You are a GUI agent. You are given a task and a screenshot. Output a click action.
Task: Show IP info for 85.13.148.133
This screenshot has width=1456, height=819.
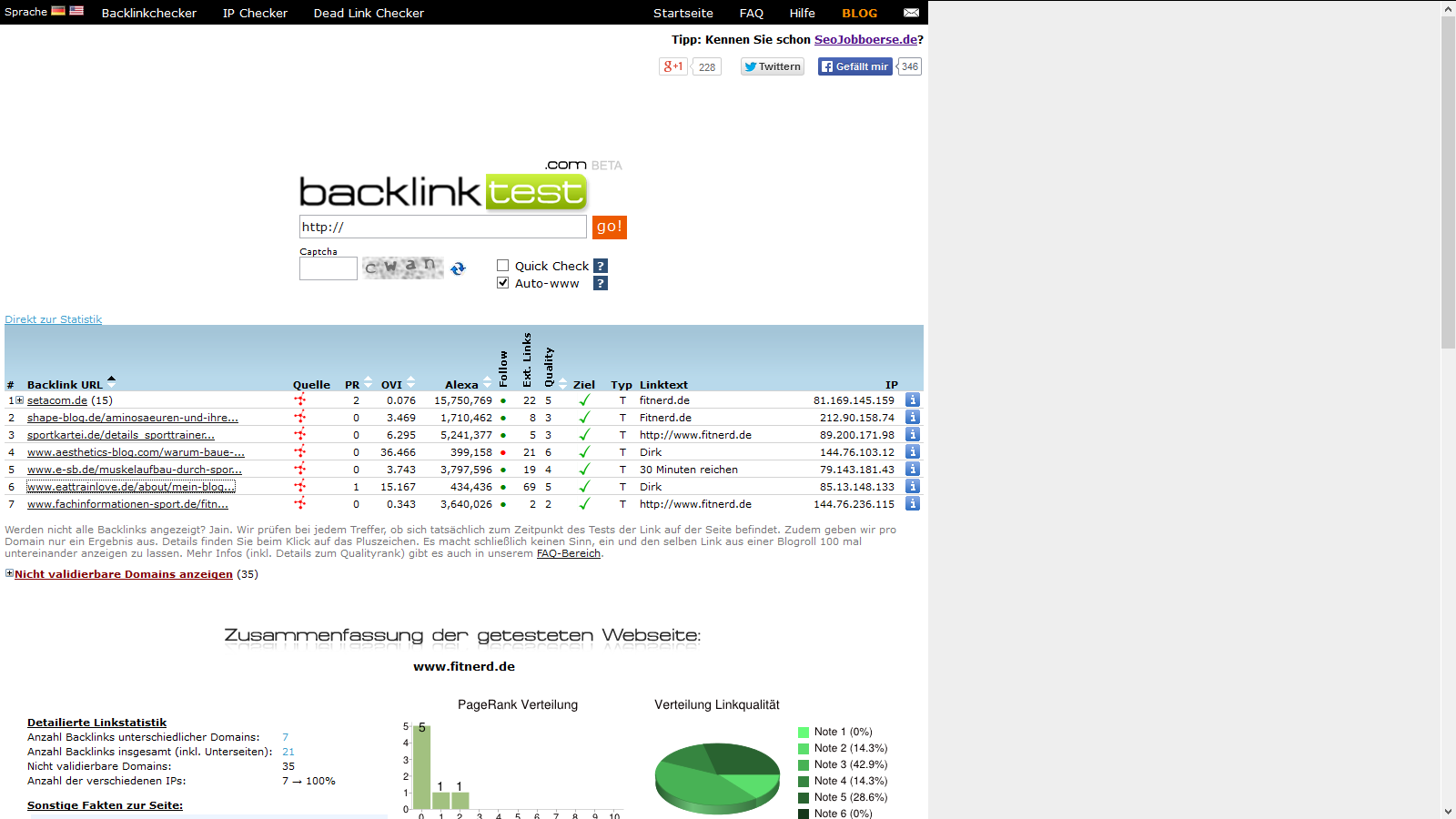(913, 486)
